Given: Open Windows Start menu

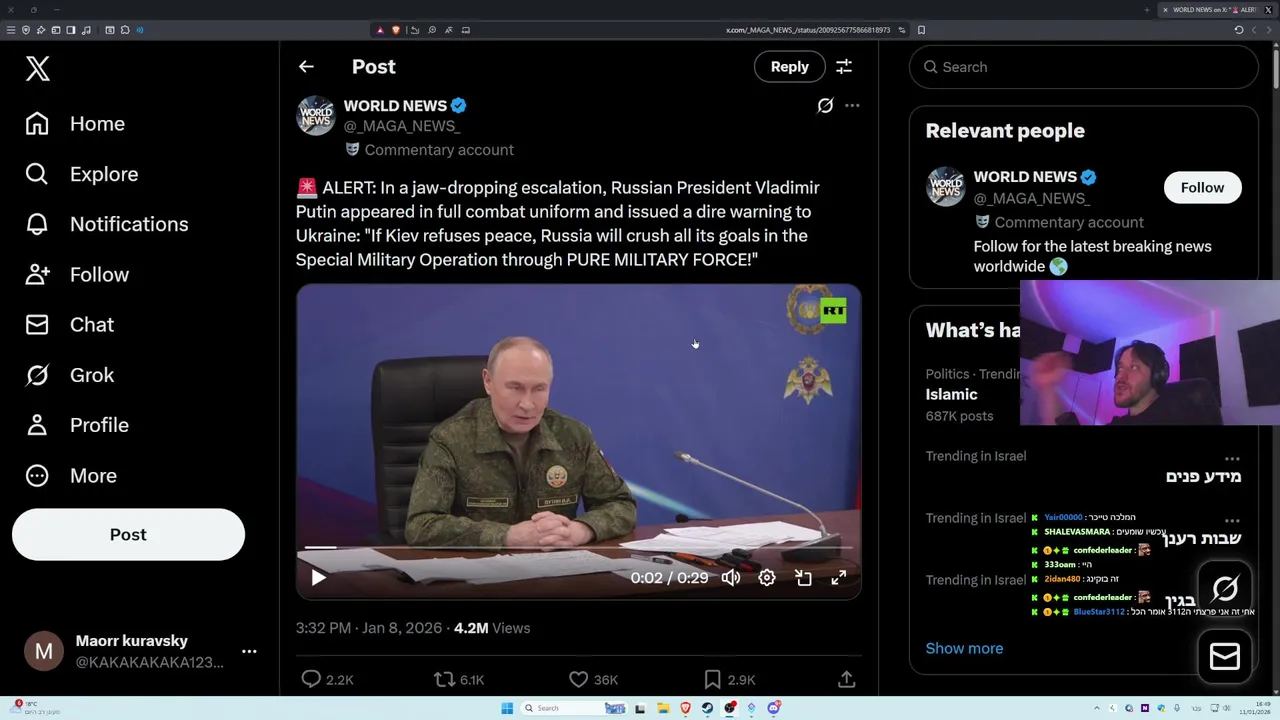Looking at the screenshot, I should [507, 708].
